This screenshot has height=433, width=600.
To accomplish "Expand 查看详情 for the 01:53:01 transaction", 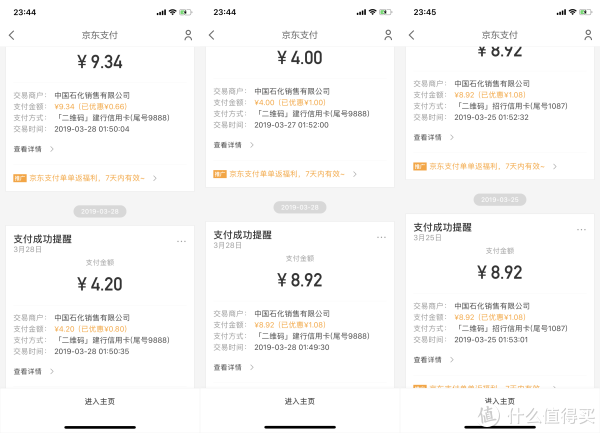I will 434,360.
